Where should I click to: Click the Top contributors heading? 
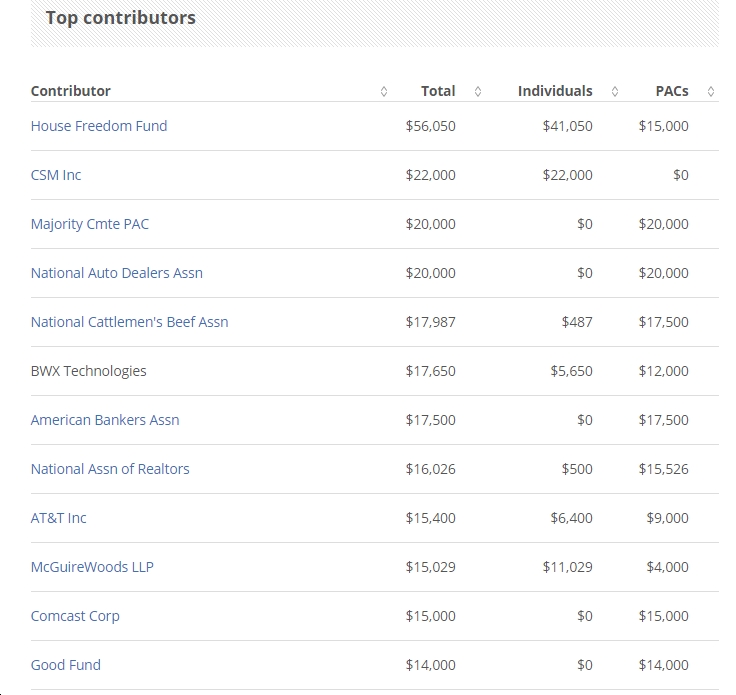121,18
